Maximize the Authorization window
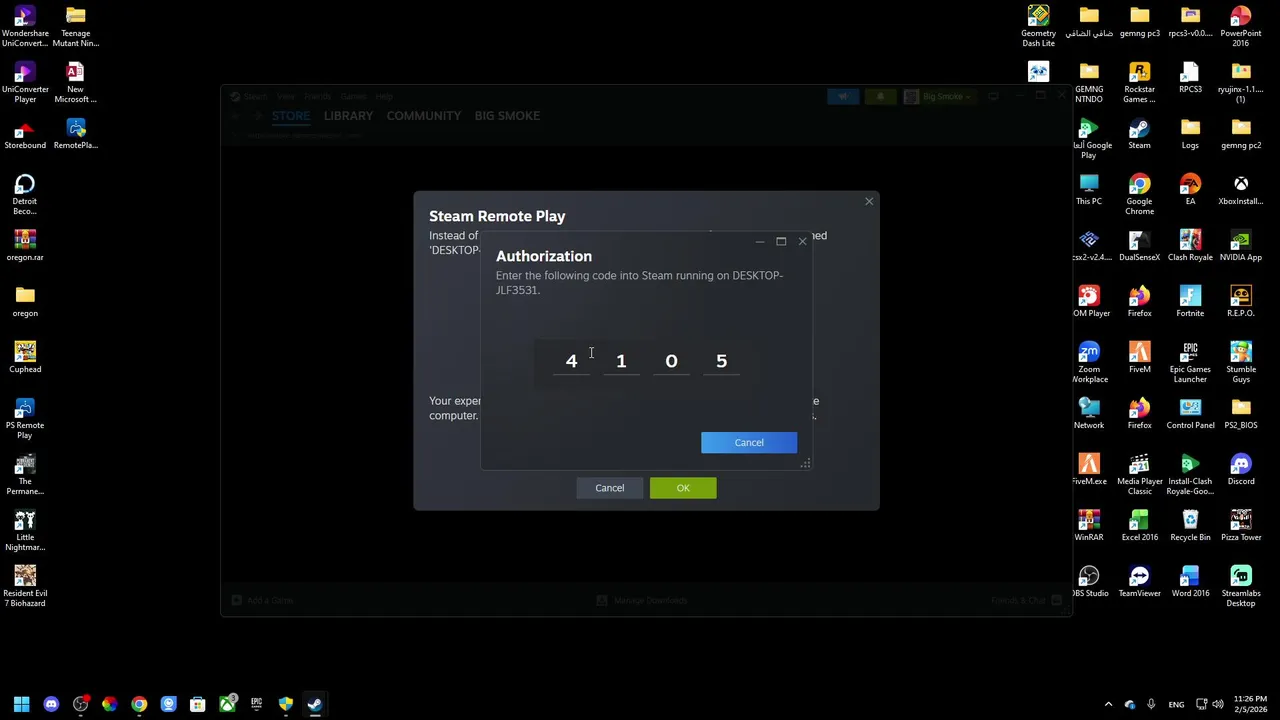Image resolution: width=1280 pixels, height=720 pixels. (x=781, y=241)
